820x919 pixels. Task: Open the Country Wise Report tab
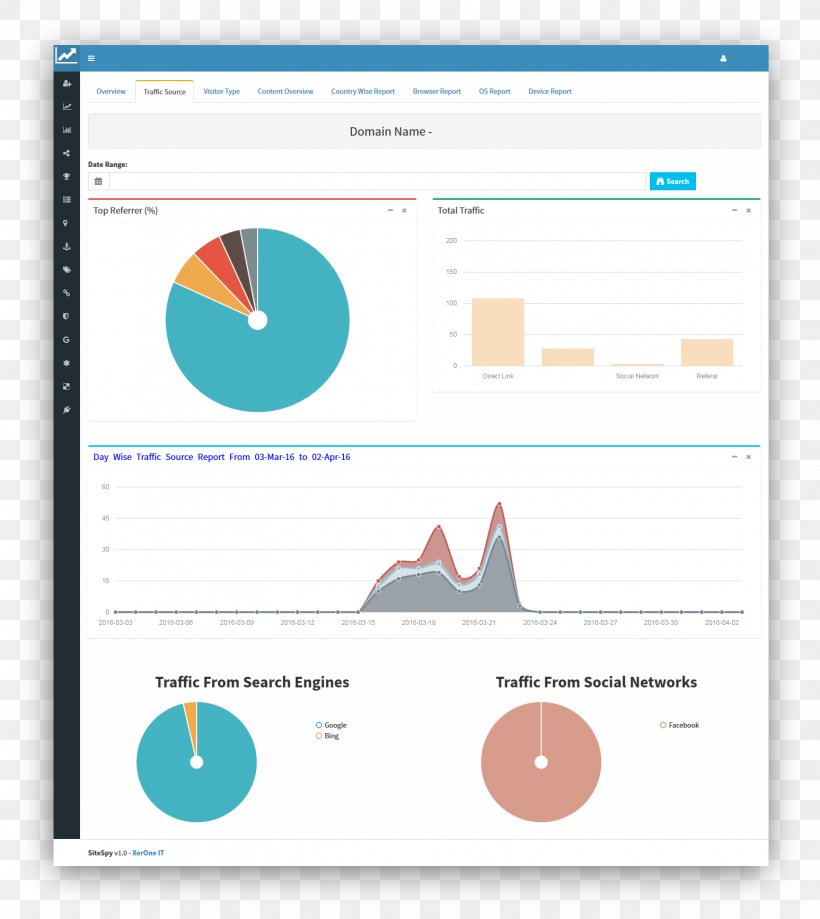tap(363, 91)
